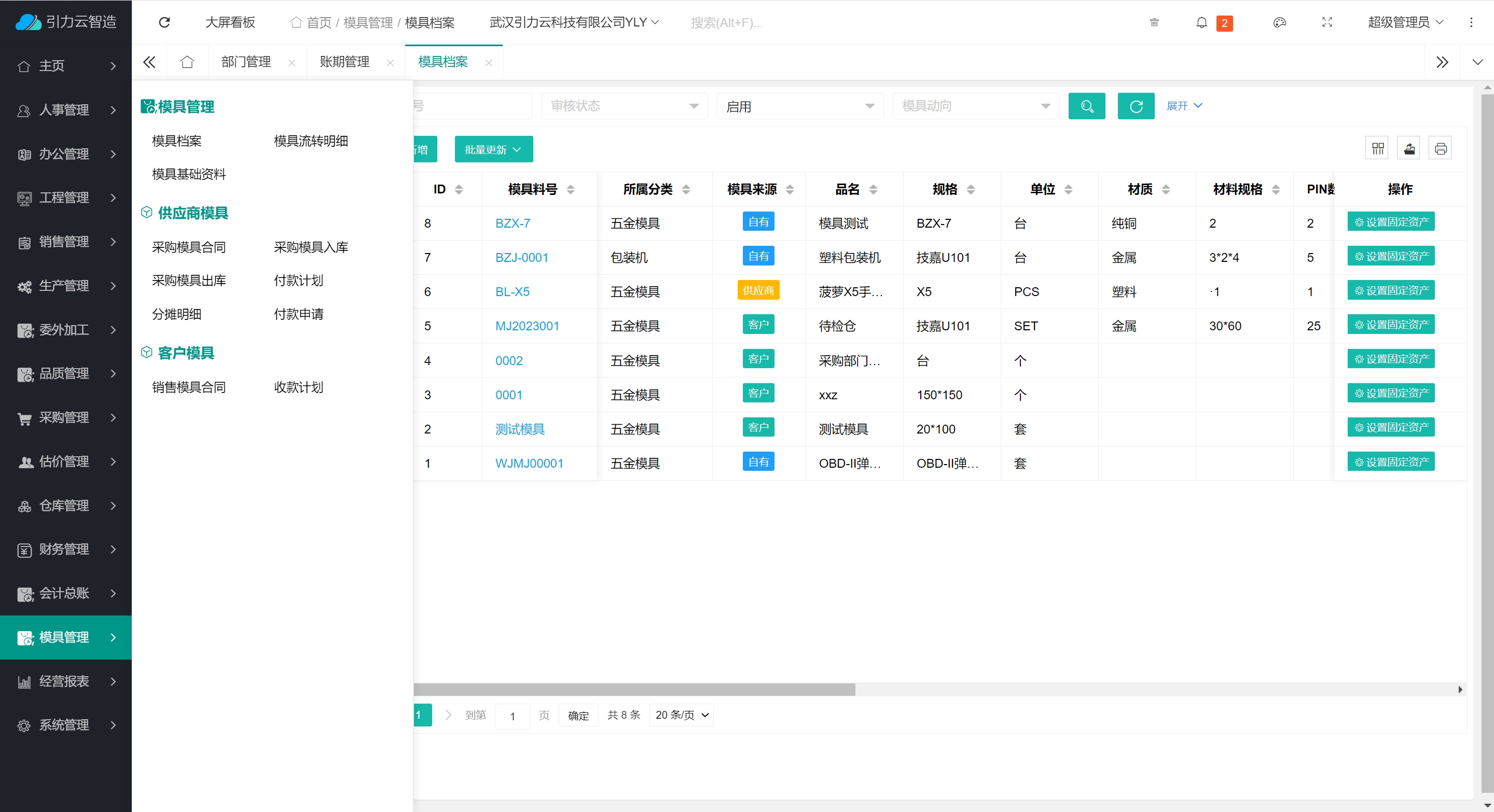Toggle fullscreen mode icon
The image size is (1494, 812).
pyautogui.click(x=1326, y=23)
